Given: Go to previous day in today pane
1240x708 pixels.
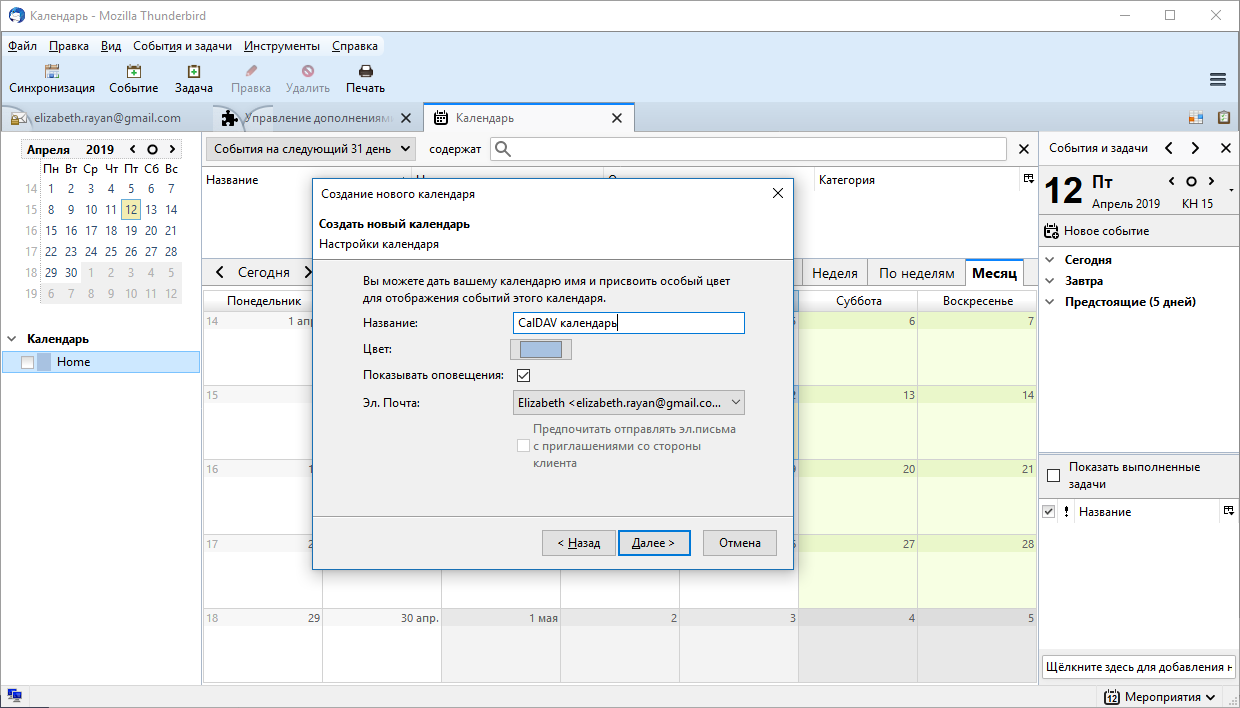Looking at the screenshot, I should [x=1172, y=181].
